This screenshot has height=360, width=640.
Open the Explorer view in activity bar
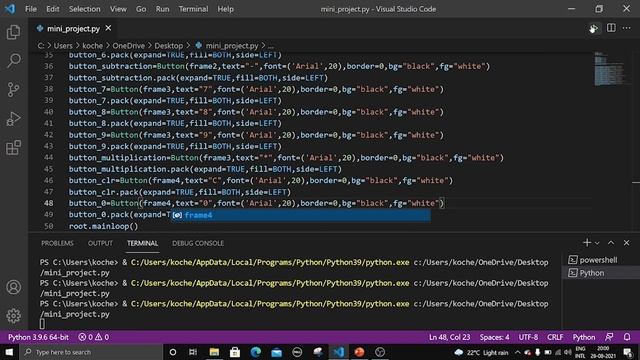click(x=13, y=32)
